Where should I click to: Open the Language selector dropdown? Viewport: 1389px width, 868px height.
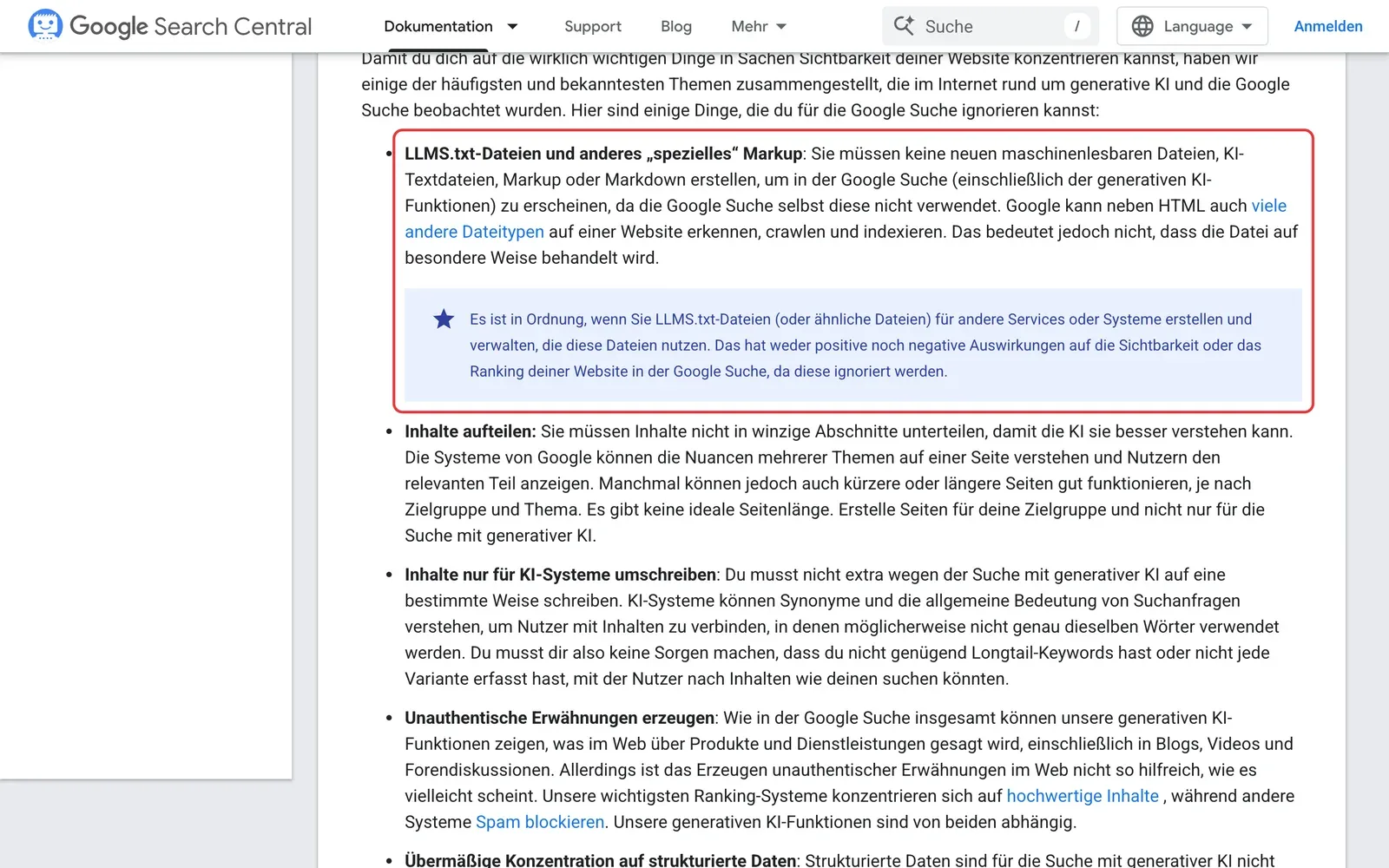[x=1192, y=26]
